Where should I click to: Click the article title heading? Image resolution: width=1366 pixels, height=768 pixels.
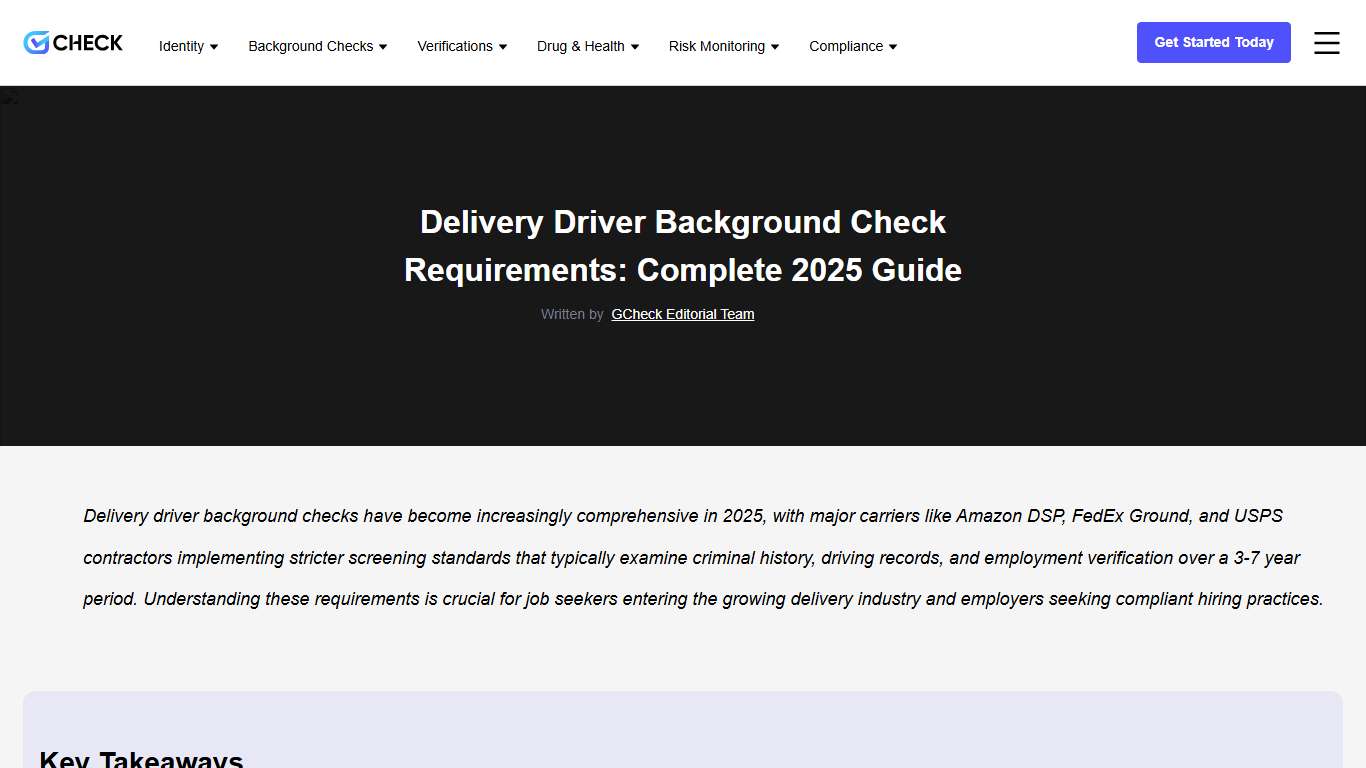pos(683,246)
